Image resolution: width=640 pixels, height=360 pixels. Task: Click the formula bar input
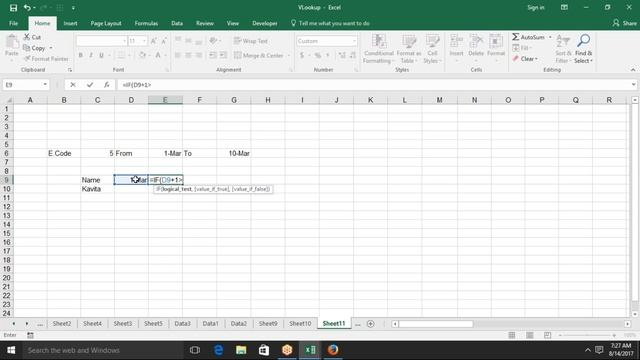pyautogui.click(x=373, y=85)
